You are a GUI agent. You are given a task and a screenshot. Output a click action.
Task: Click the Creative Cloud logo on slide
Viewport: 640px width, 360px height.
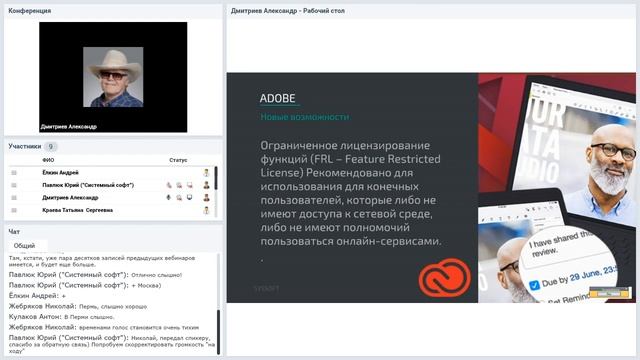[444, 277]
